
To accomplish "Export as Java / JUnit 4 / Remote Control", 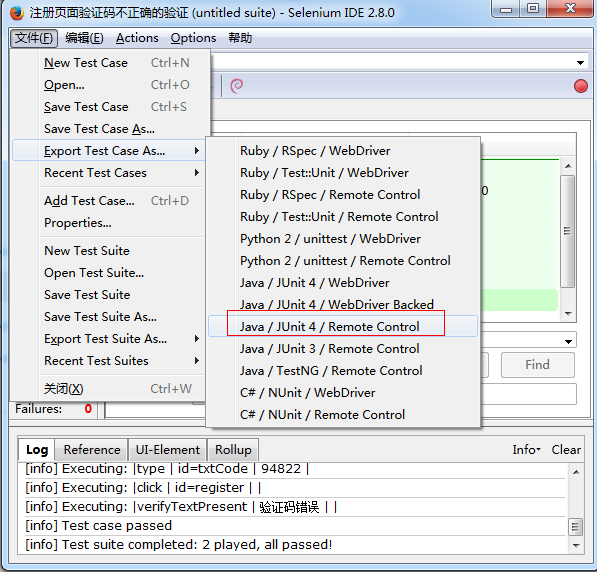I will pos(343,326).
